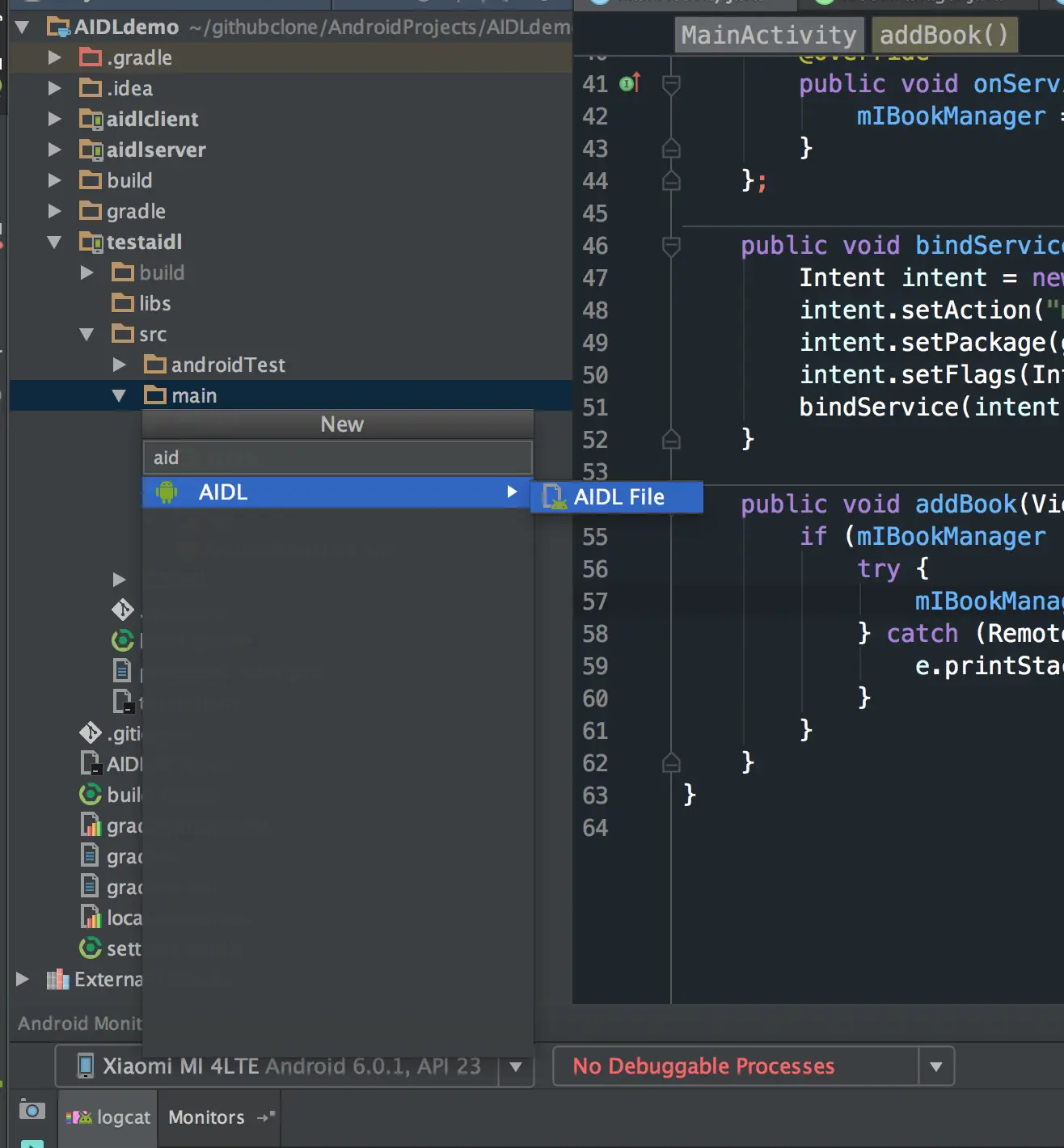The width and height of the screenshot is (1064, 1148).
Task: Toggle code folding at line 41
Action: click(671, 84)
